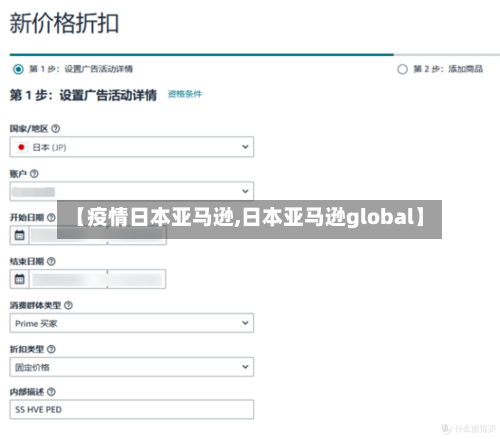Click help icon next to 国家/地区
The height and width of the screenshot is (439, 500).
click(56, 129)
